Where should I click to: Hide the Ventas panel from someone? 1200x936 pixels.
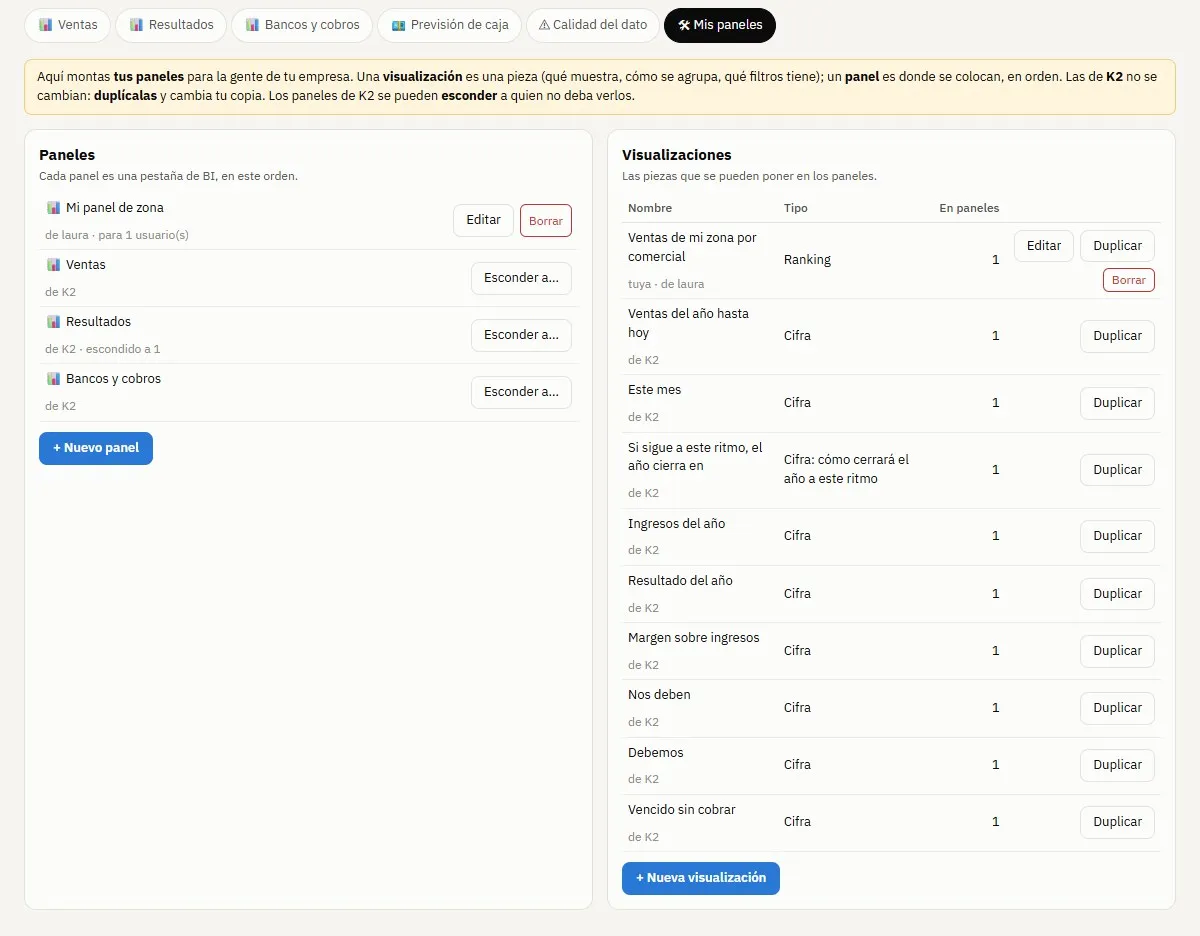[521, 278]
